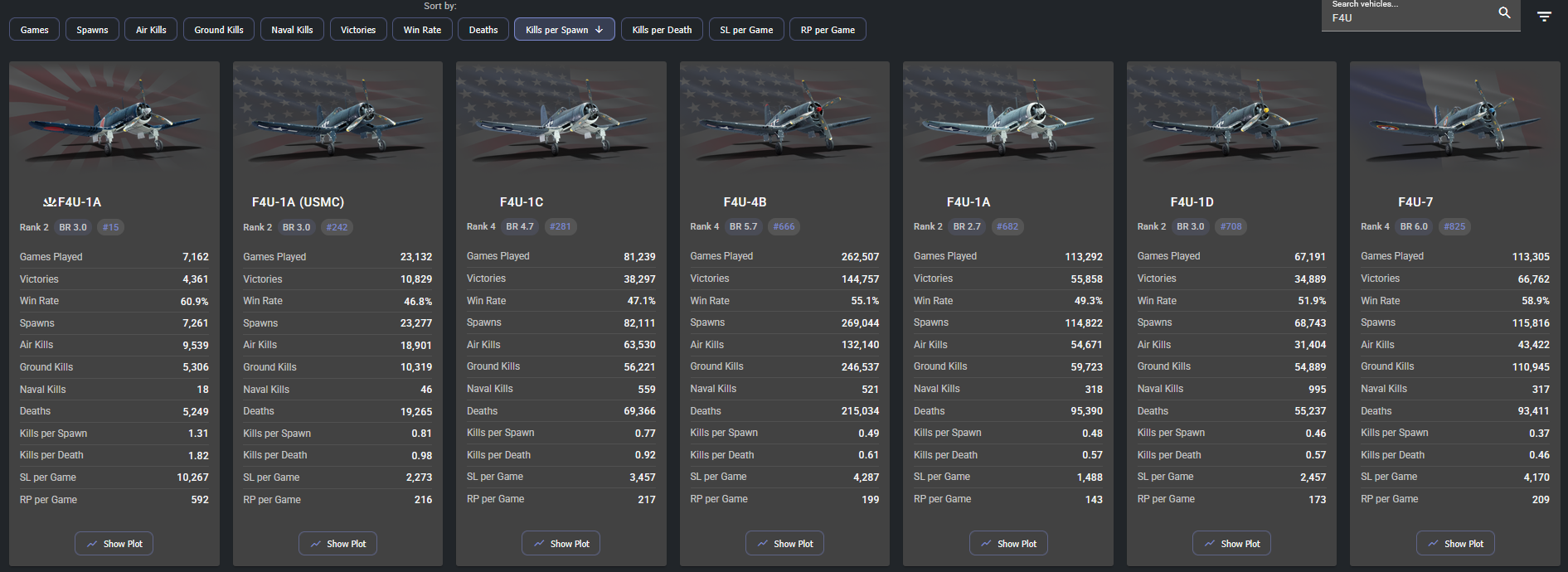
Task: Show plot for F4U-4B
Action: click(784, 544)
